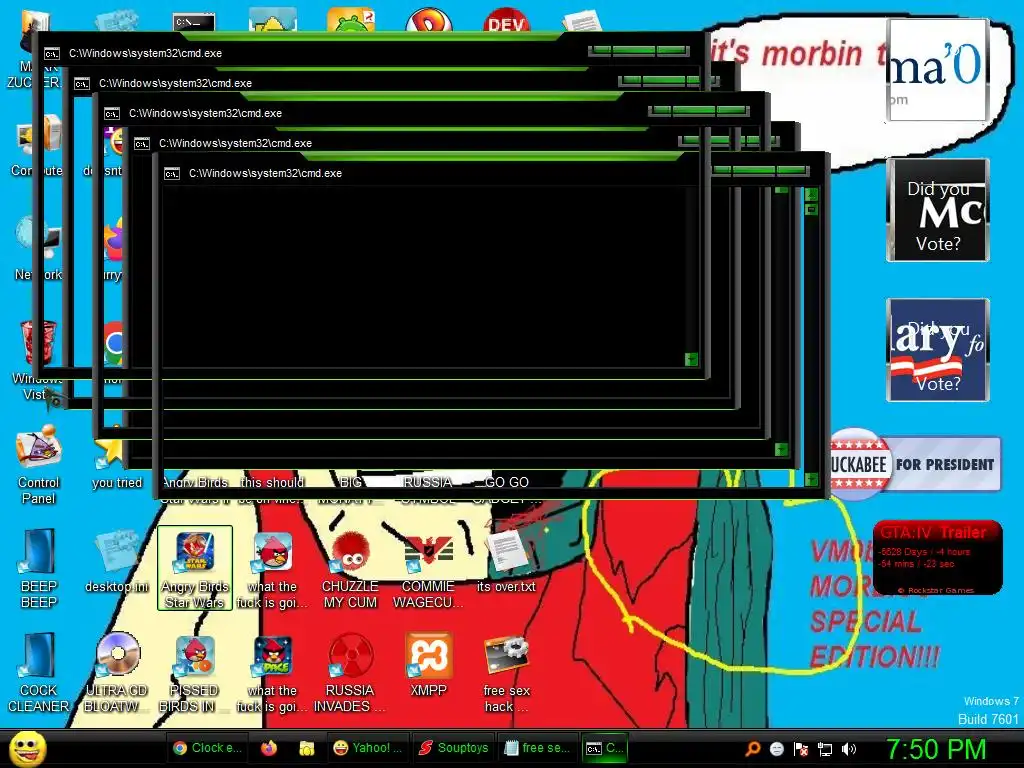Switch to Clock Chrome taskbar window
The height and width of the screenshot is (768, 1024).
[x=207, y=748]
